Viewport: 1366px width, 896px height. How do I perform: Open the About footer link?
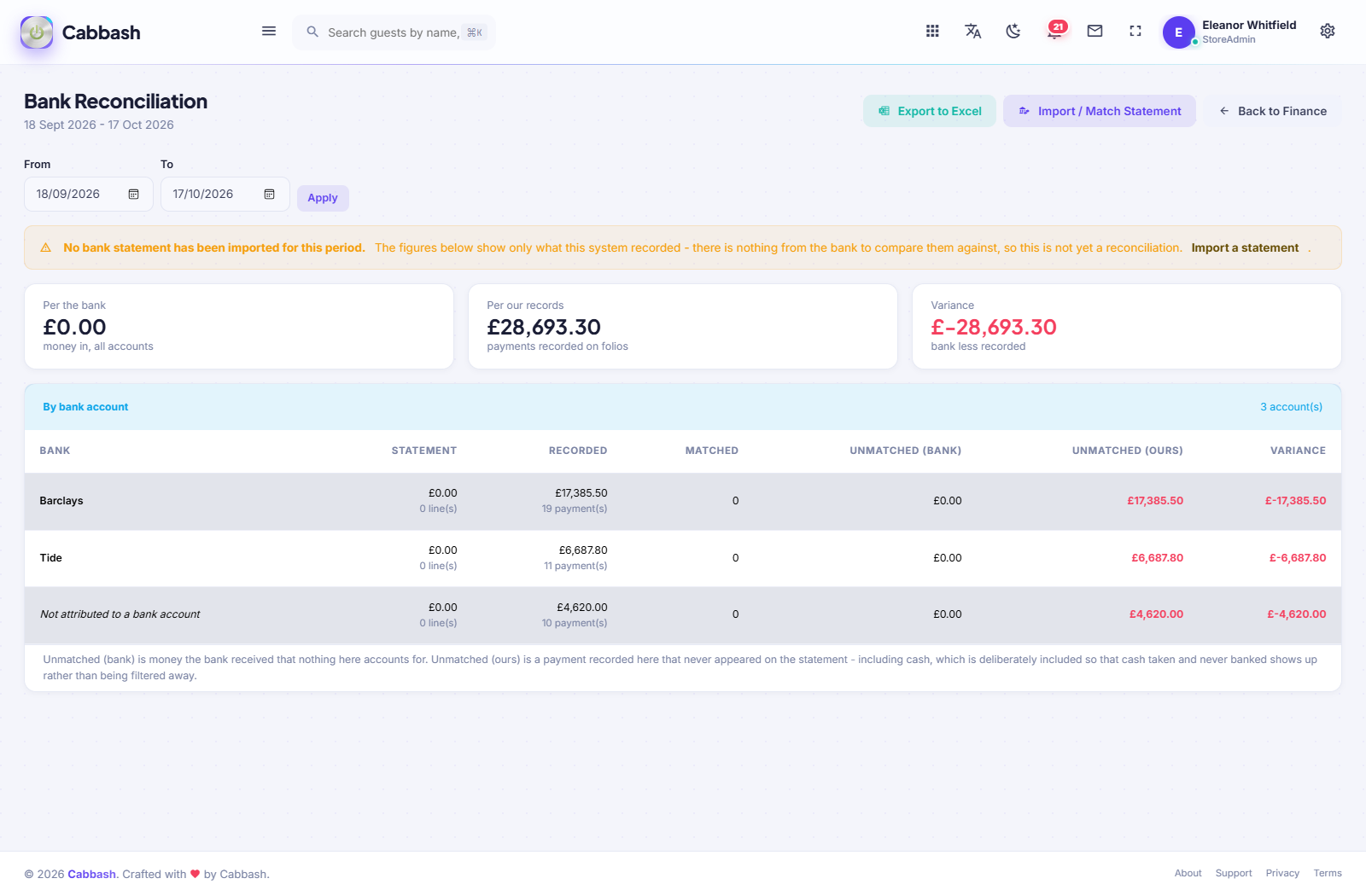click(x=1188, y=874)
